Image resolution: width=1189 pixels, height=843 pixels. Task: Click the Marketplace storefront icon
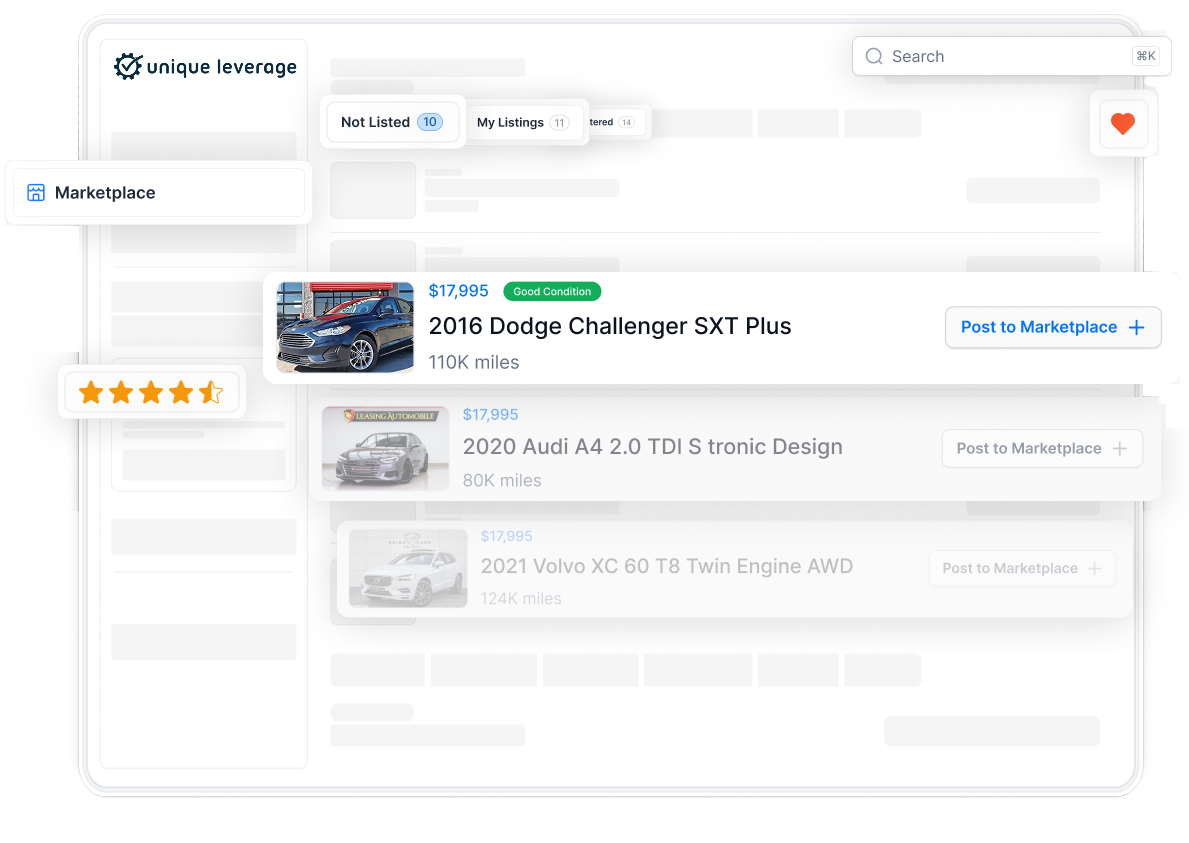[36, 193]
